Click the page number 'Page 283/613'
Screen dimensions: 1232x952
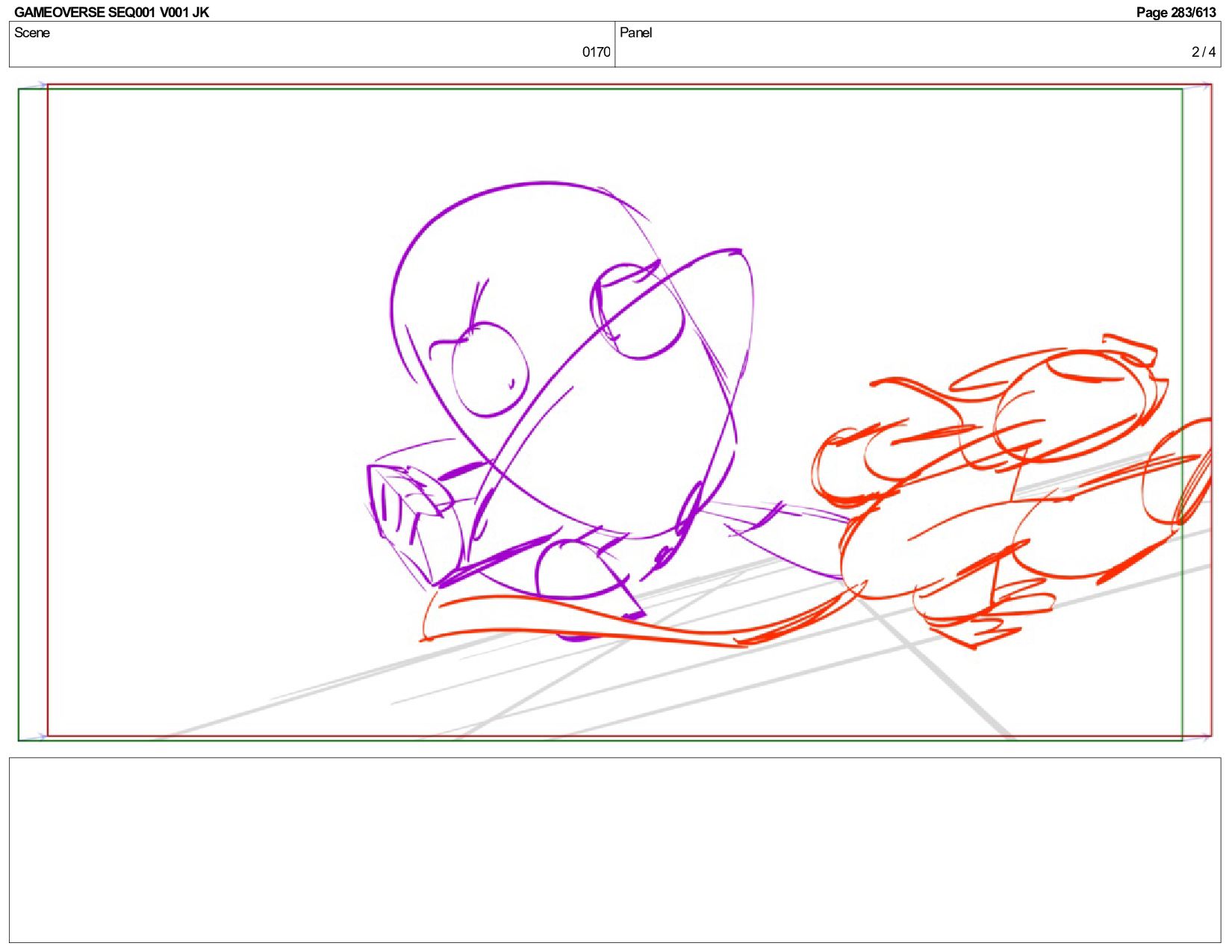point(1175,12)
